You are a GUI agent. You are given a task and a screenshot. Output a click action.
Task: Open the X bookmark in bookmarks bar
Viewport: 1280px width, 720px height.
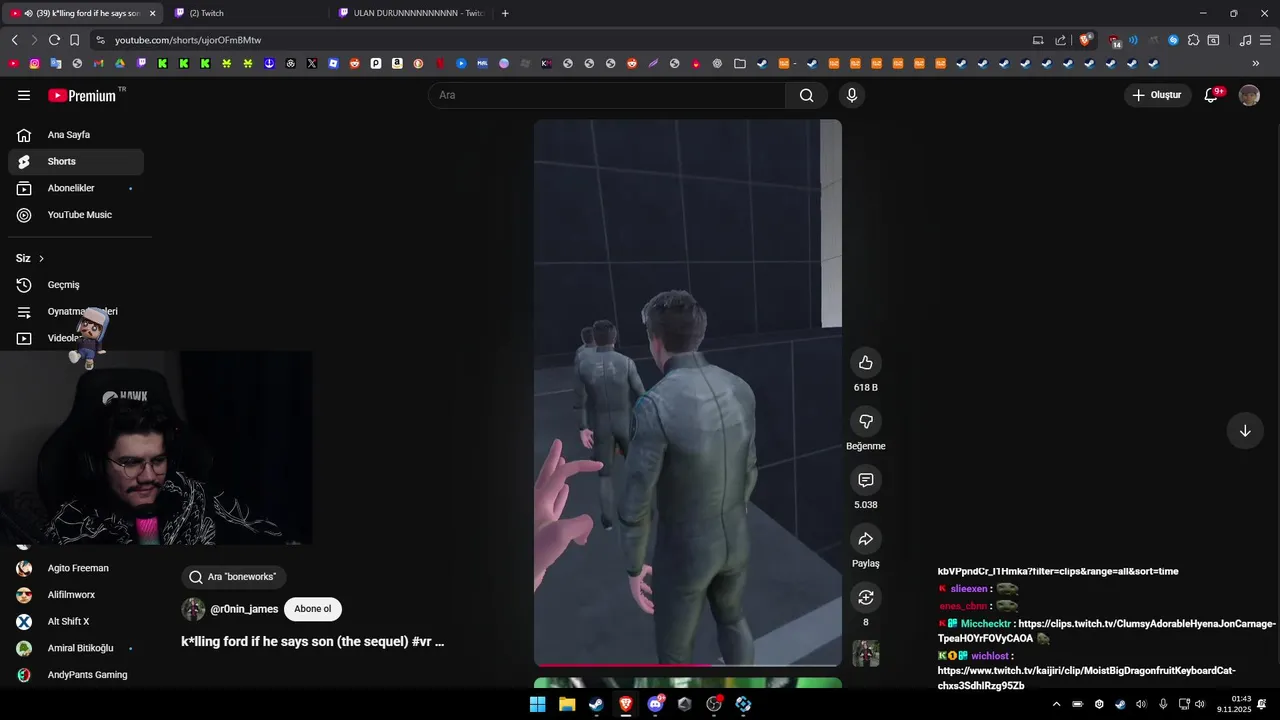click(312, 63)
